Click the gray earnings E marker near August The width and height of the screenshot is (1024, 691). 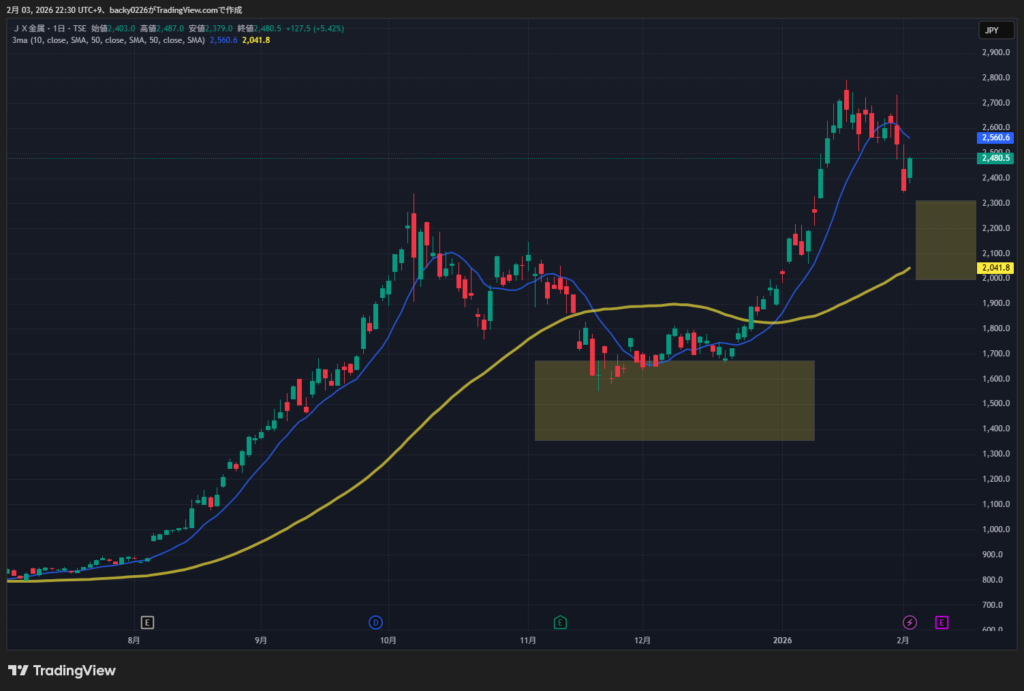[147, 622]
